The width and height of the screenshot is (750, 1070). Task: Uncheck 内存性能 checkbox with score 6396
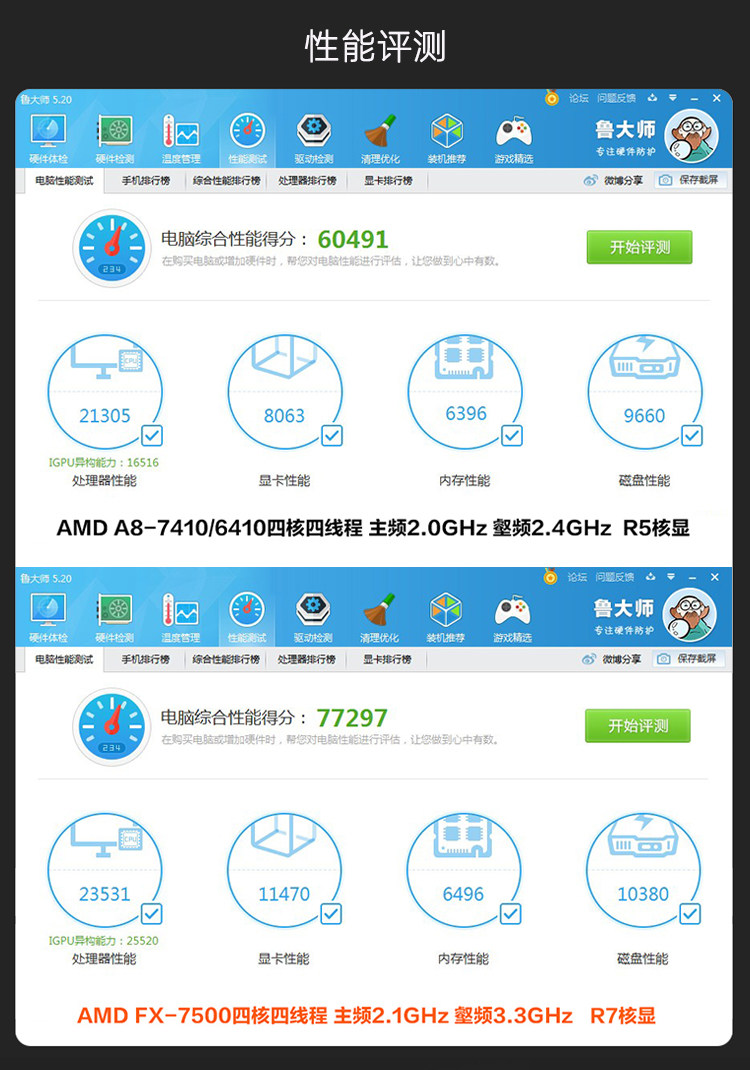pyautogui.click(x=512, y=435)
